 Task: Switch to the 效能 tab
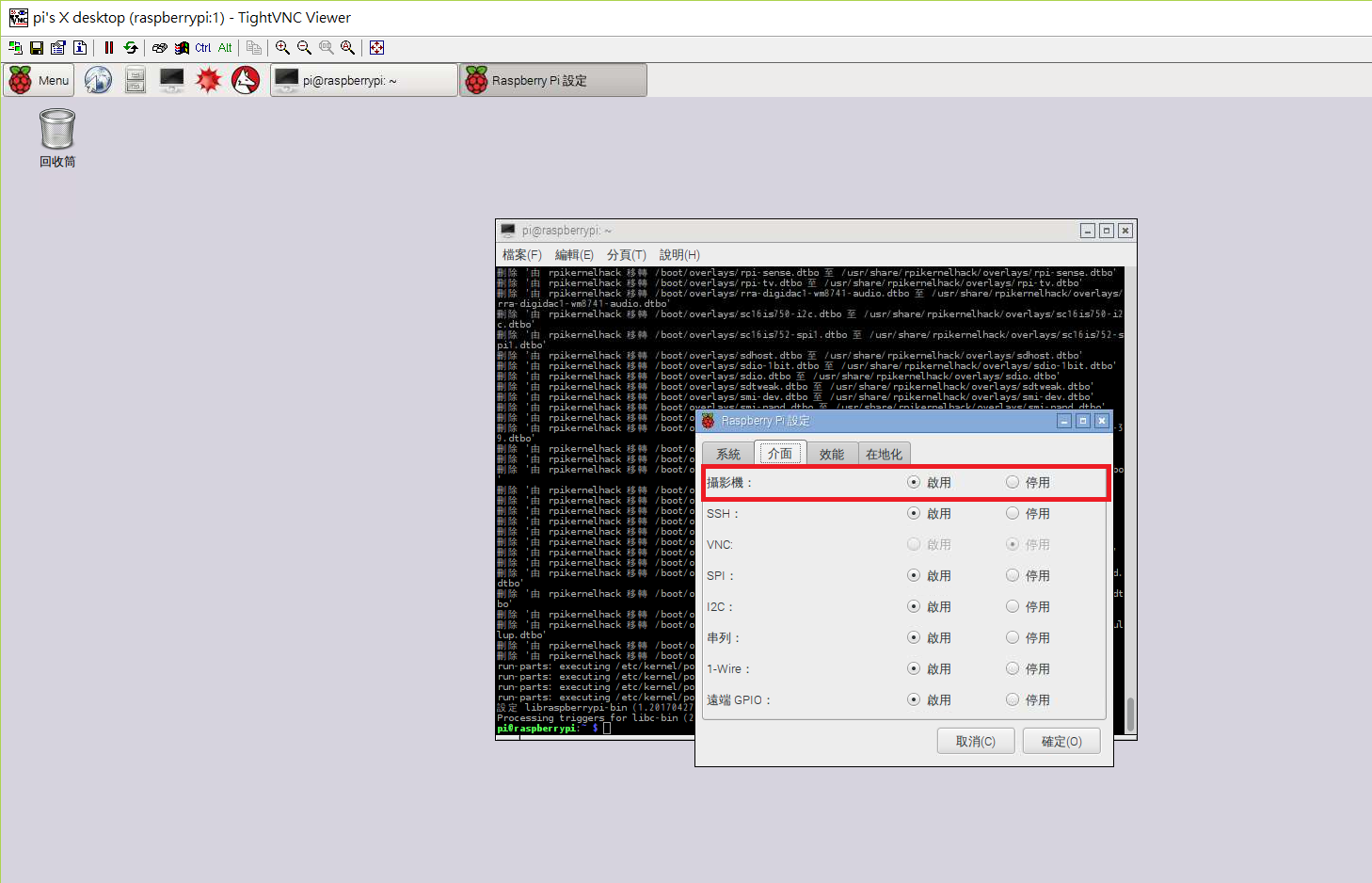tap(832, 454)
